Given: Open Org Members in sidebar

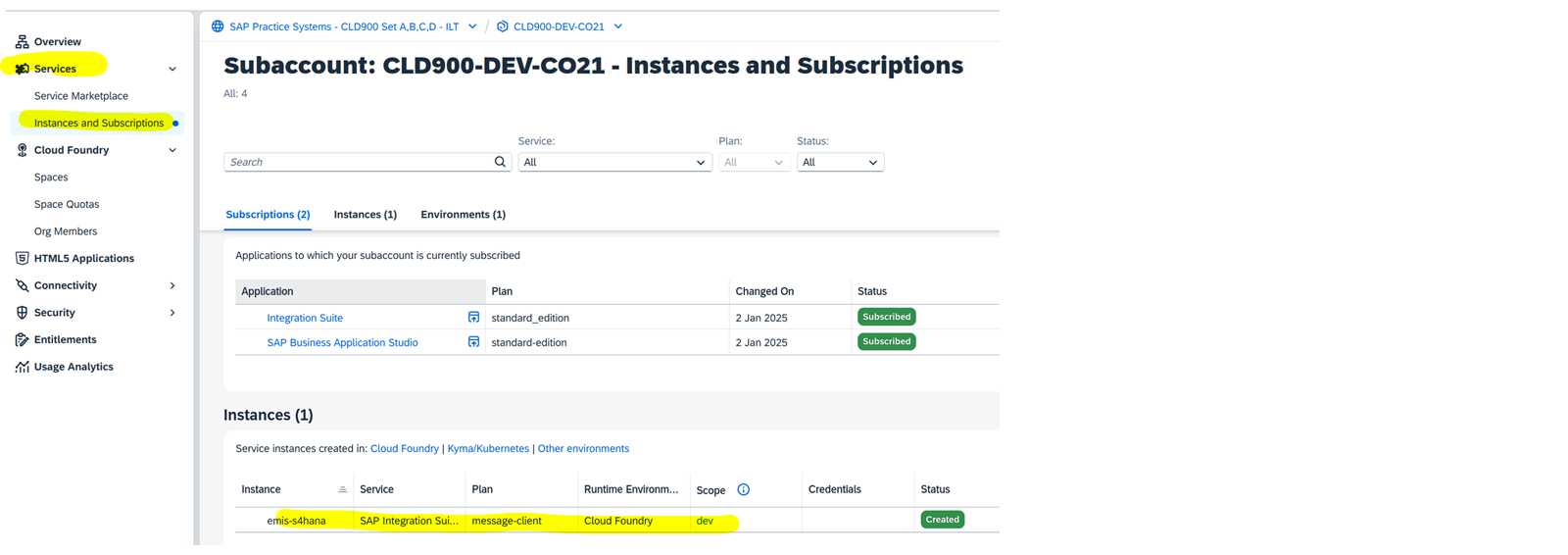Looking at the screenshot, I should click(x=66, y=231).
